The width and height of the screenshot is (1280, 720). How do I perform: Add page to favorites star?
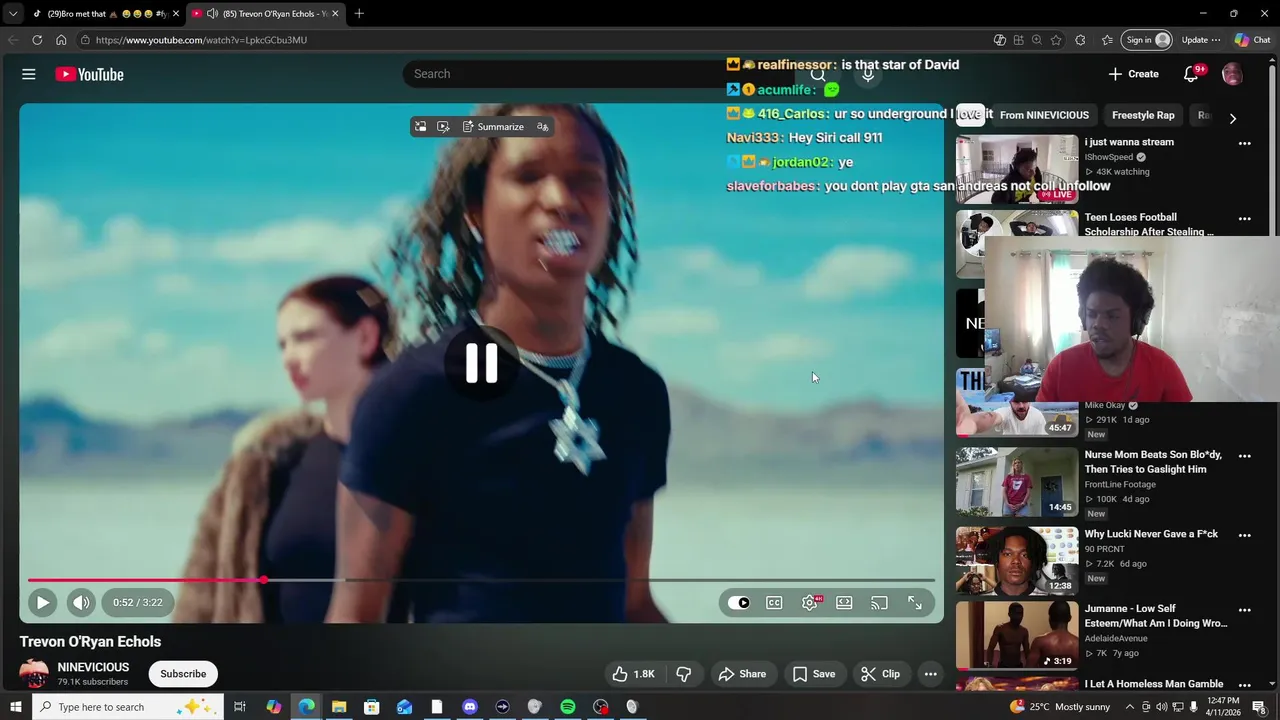point(1056,40)
